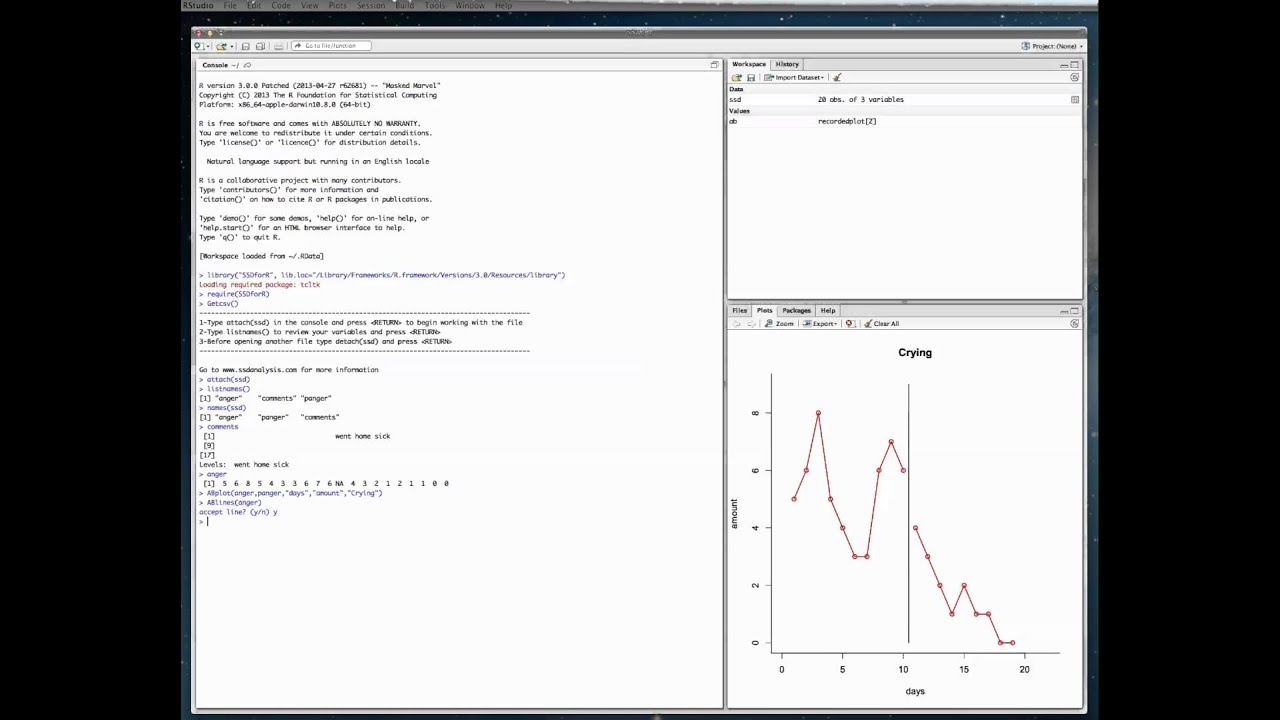Viewport: 1280px width, 720px height.
Task: Click the Zoom plot button
Action: (779, 324)
